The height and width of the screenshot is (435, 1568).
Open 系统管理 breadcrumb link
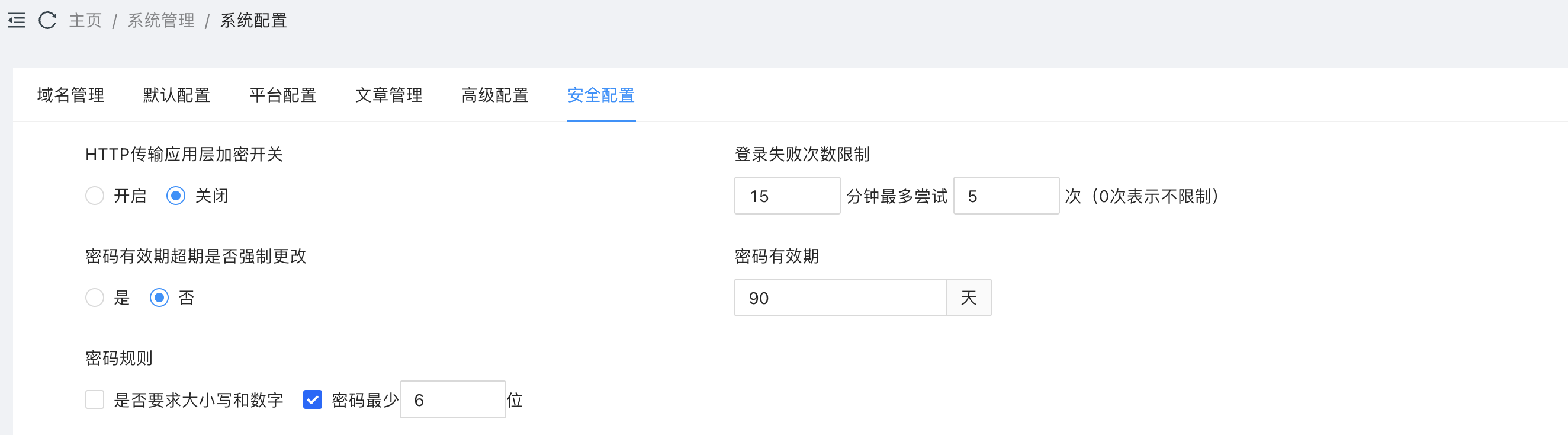[x=161, y=21]
